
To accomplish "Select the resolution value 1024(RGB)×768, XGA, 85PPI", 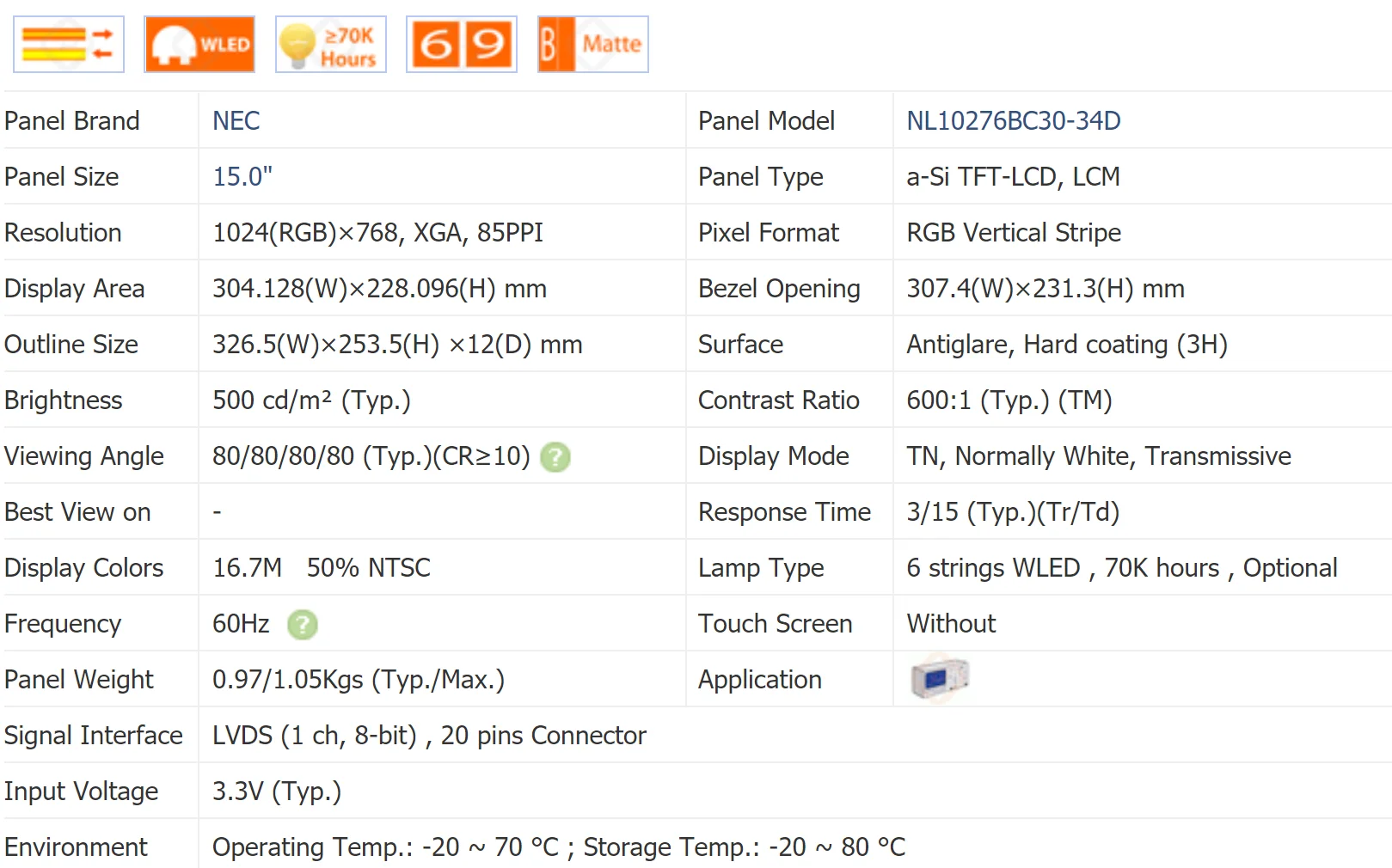I will [378, 233].
